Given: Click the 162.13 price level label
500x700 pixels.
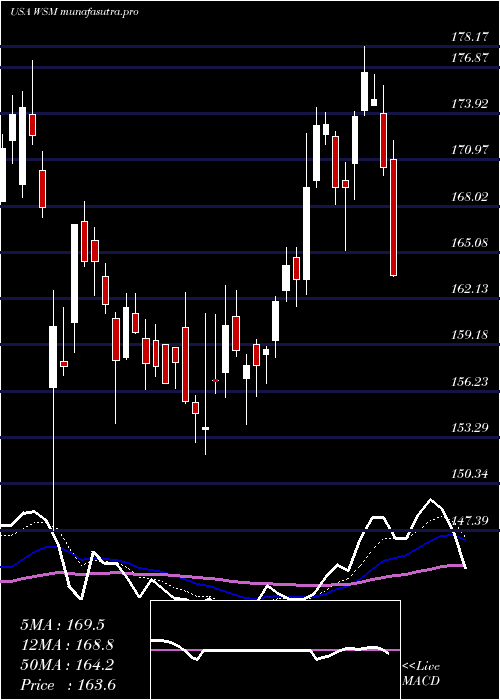Looking at the screenshot, I should coord(470,289).
